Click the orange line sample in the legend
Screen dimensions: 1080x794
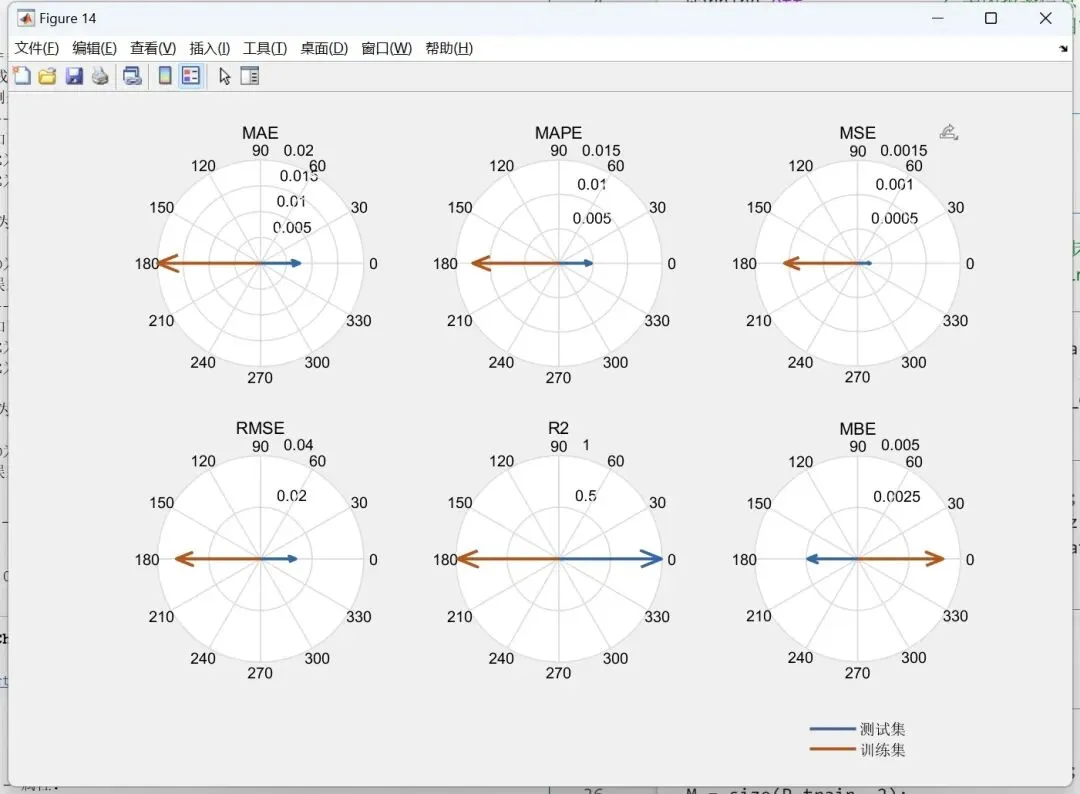[832, 749]
